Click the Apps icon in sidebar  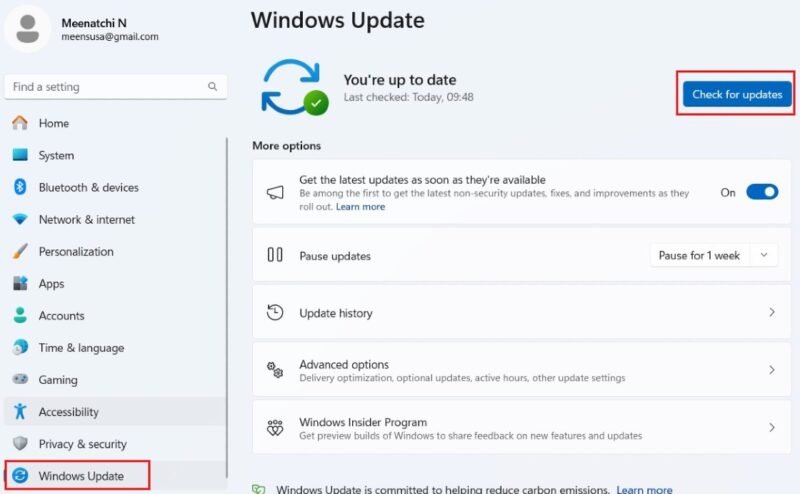coord(20,283)
